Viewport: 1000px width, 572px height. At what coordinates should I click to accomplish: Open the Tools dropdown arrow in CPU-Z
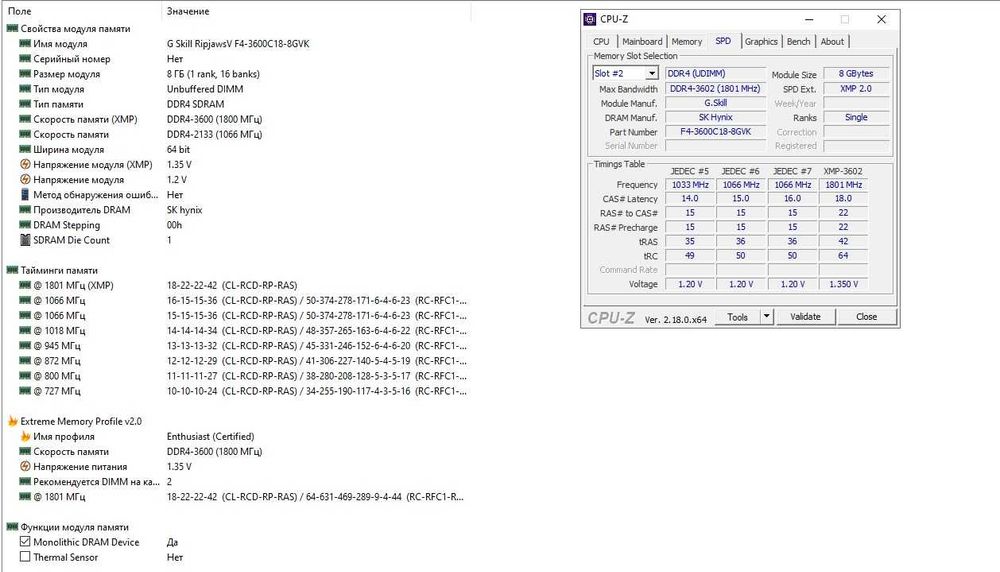[x=767, y=316]
